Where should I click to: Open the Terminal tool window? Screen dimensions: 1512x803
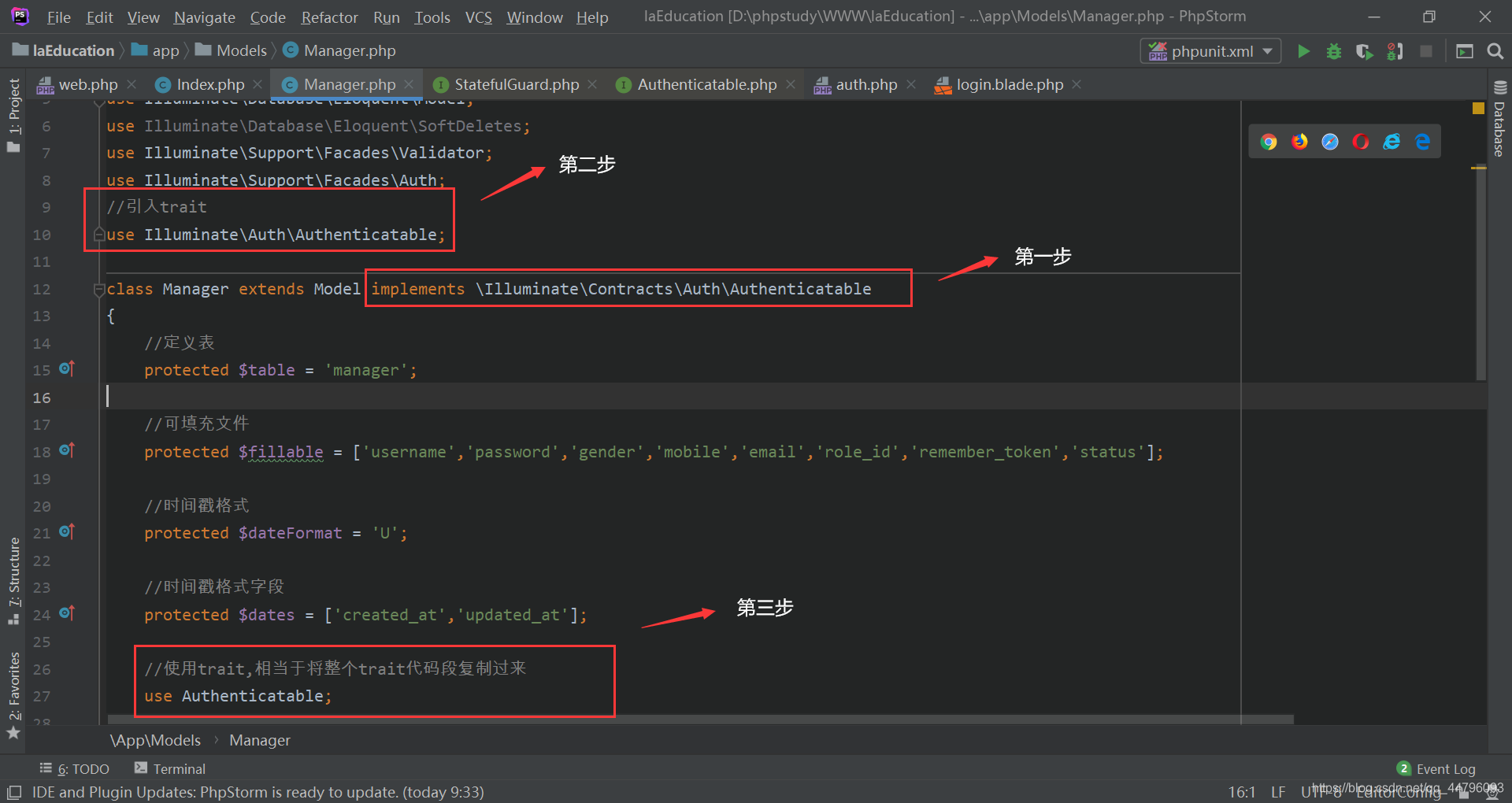[x=170, y=769]
